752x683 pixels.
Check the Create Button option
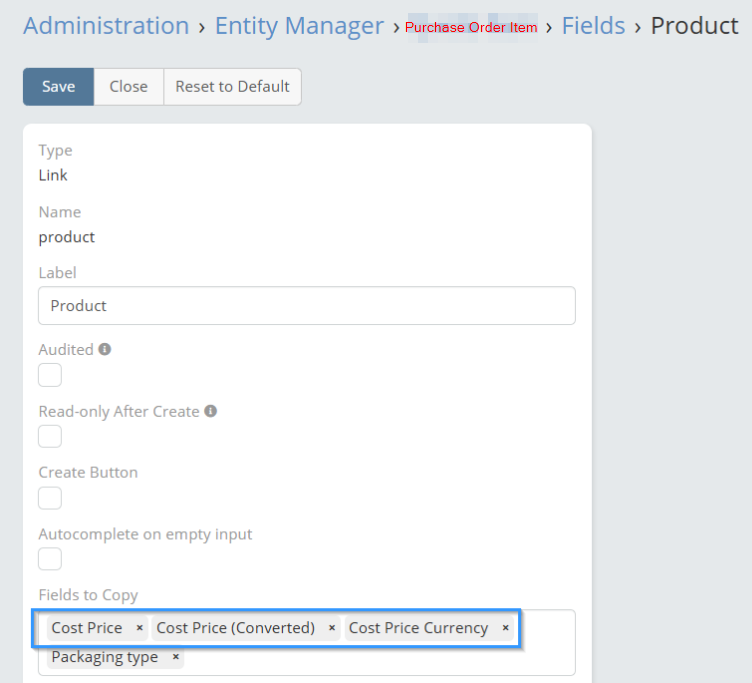click(x=50, y=497)
